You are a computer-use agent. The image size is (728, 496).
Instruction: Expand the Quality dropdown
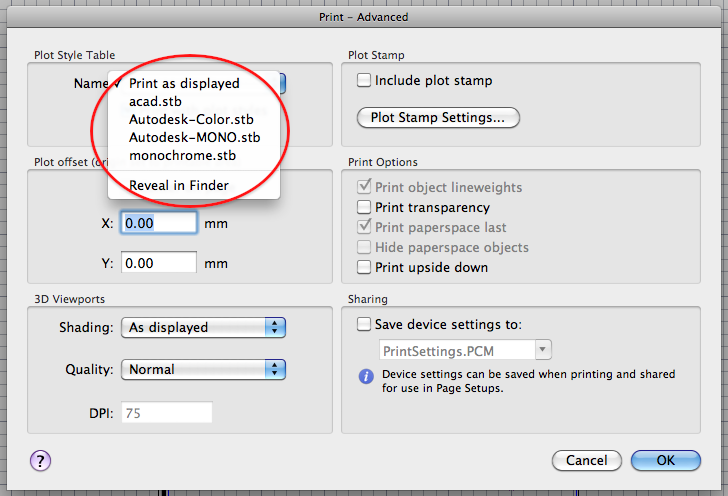tap(203, 369)
